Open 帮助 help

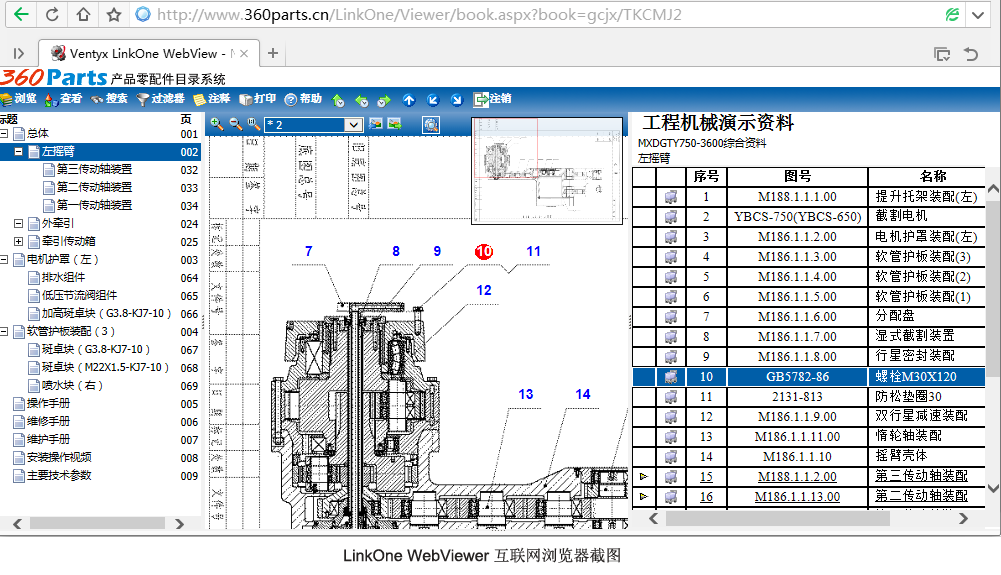click(x=303, y=99)
